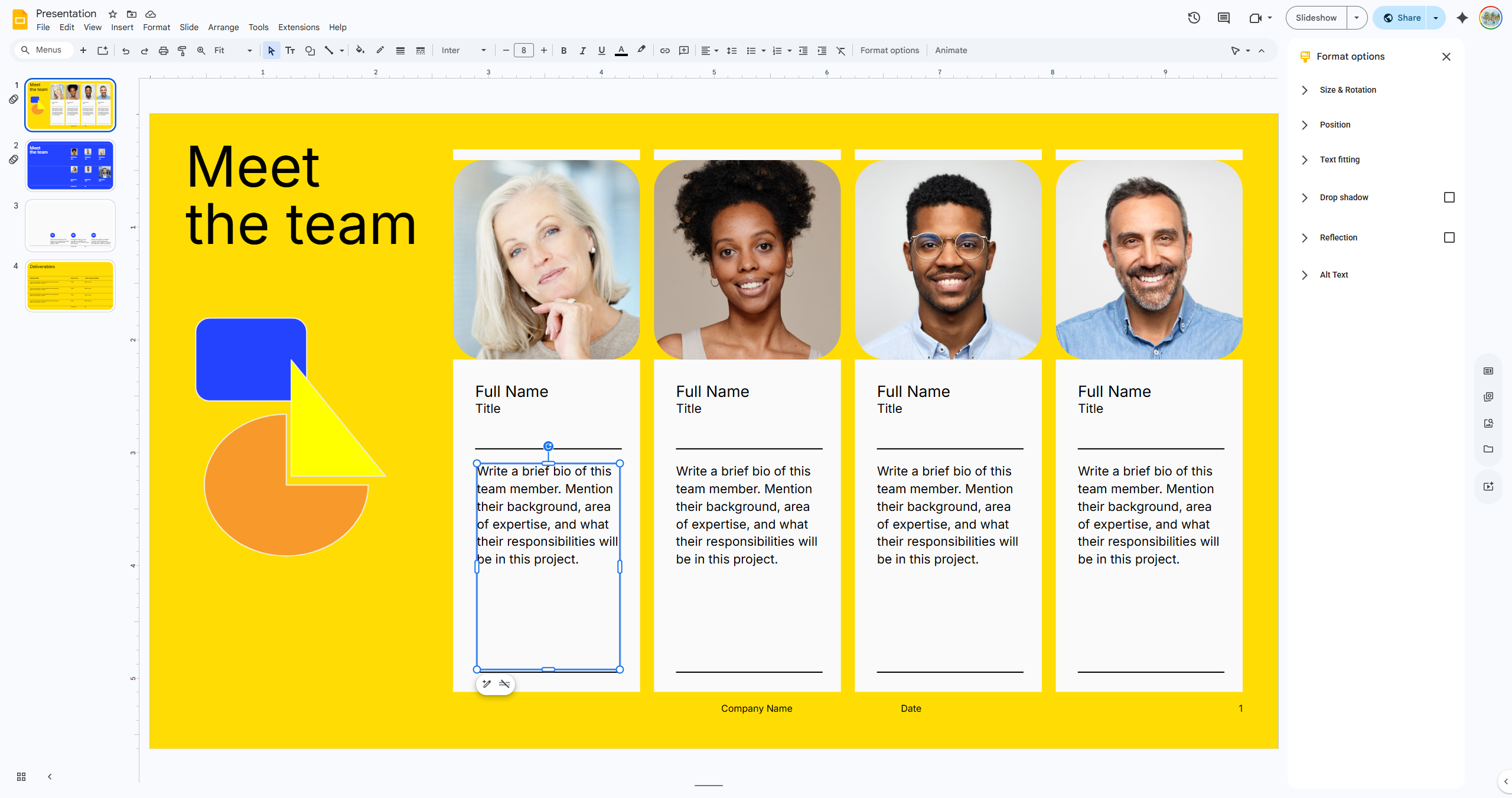Click the redo arrow icon
1512x798 pixels.
[144, 51]
